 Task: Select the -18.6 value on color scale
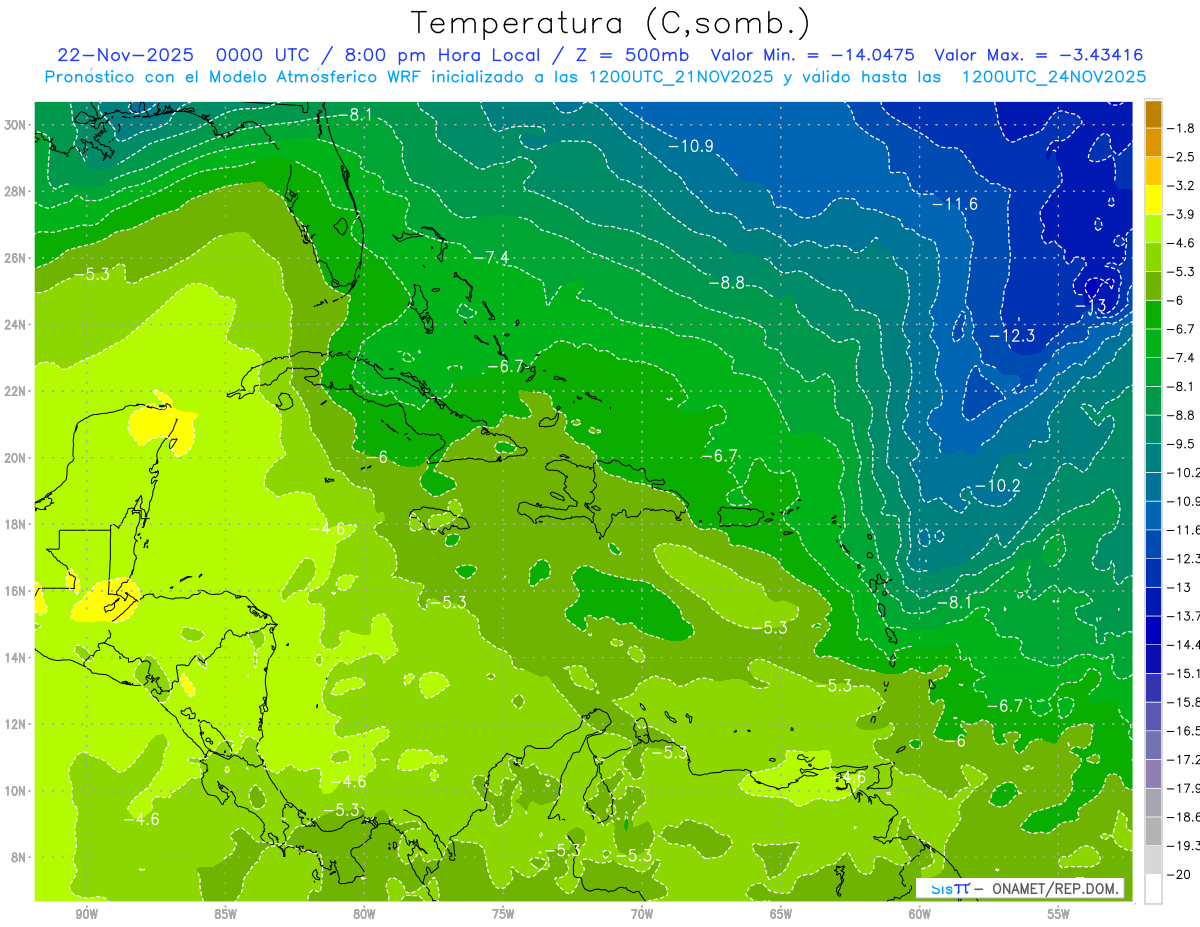[1182, 816]
